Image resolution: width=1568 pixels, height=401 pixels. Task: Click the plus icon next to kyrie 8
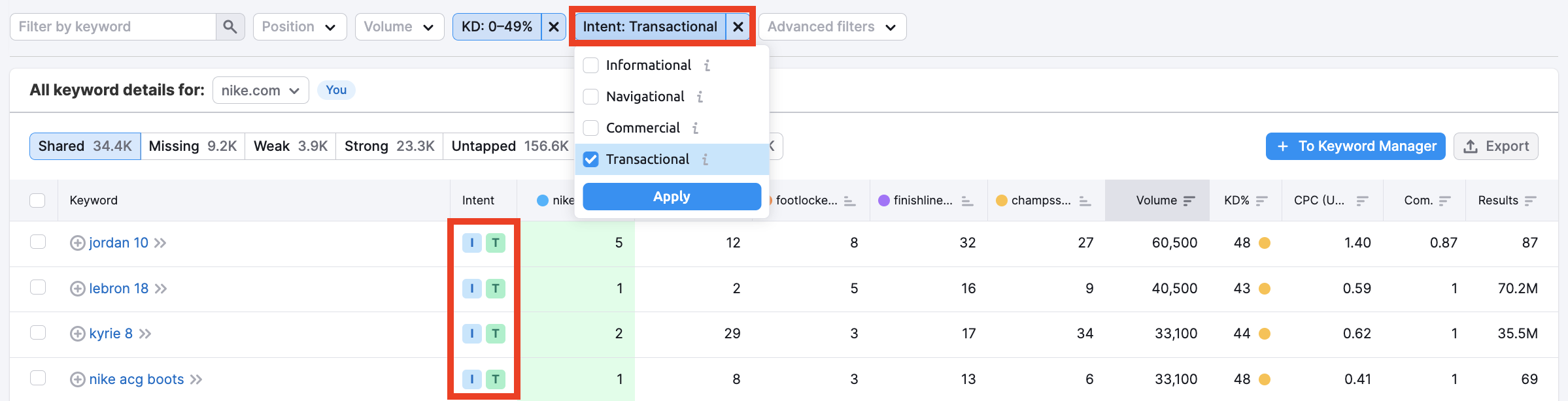(77, 334)
